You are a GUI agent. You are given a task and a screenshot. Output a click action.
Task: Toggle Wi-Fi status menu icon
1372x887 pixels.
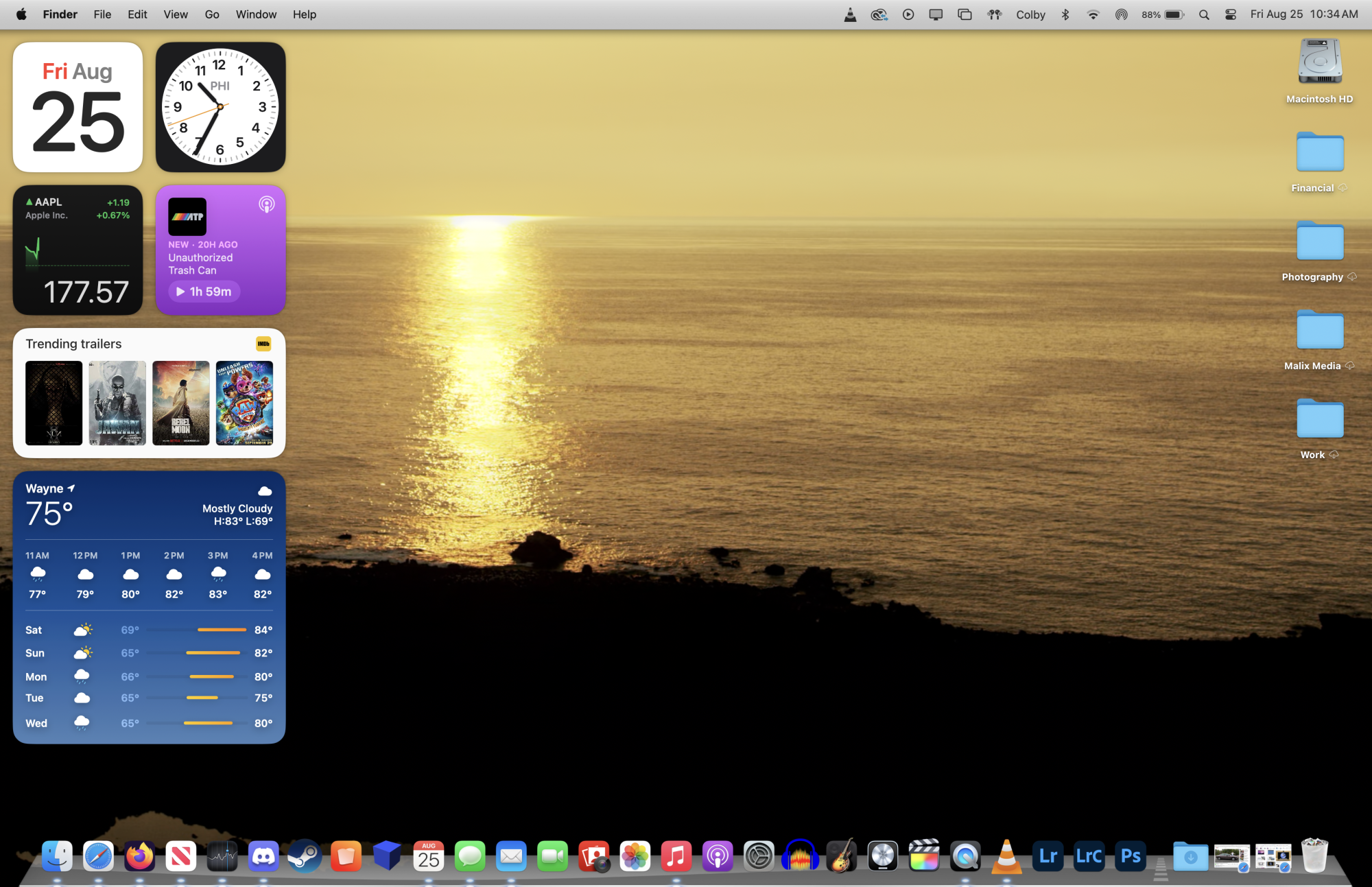pyautogui.click(x=1093, y=14)
